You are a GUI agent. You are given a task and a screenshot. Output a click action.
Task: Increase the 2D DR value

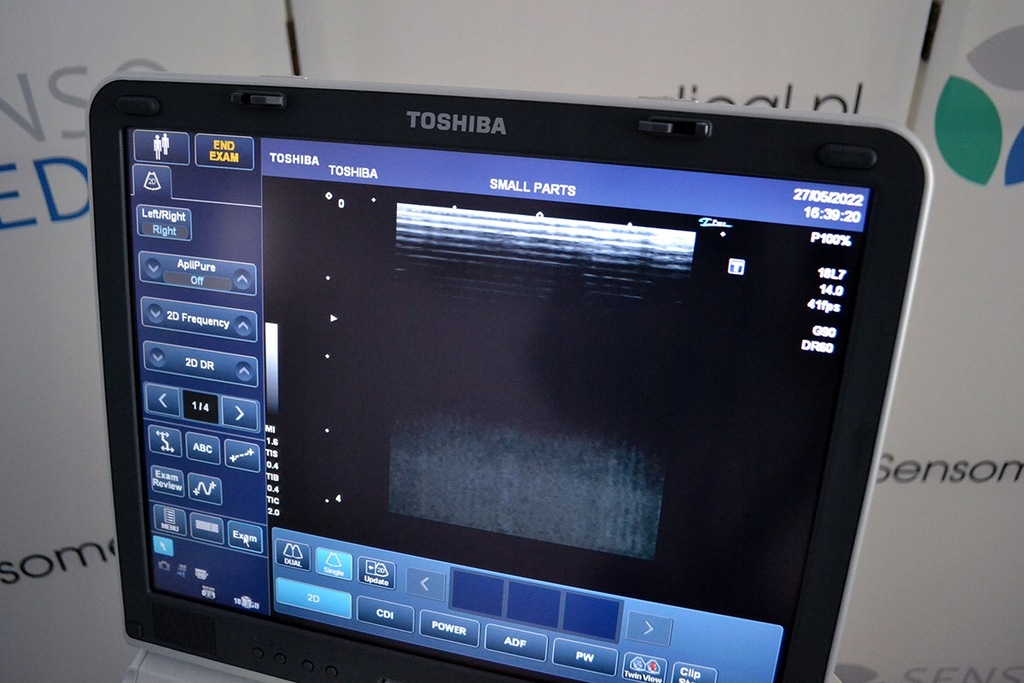point(244,371)
